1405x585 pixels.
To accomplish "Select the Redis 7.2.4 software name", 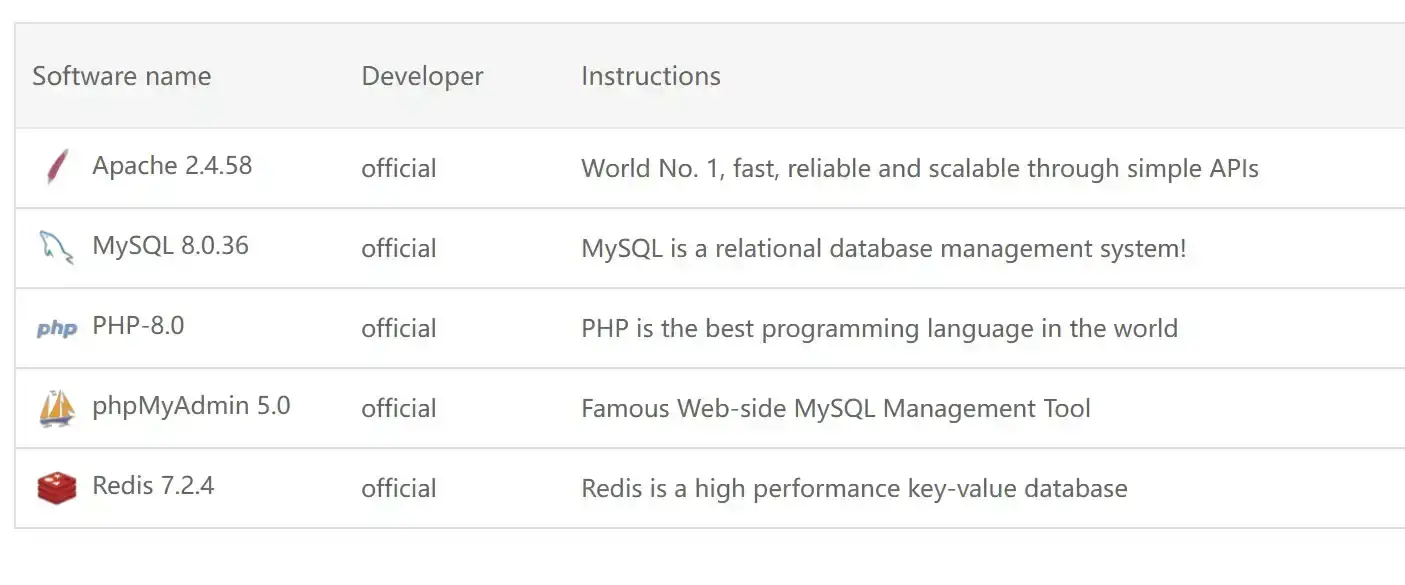I will pos(153,486).
